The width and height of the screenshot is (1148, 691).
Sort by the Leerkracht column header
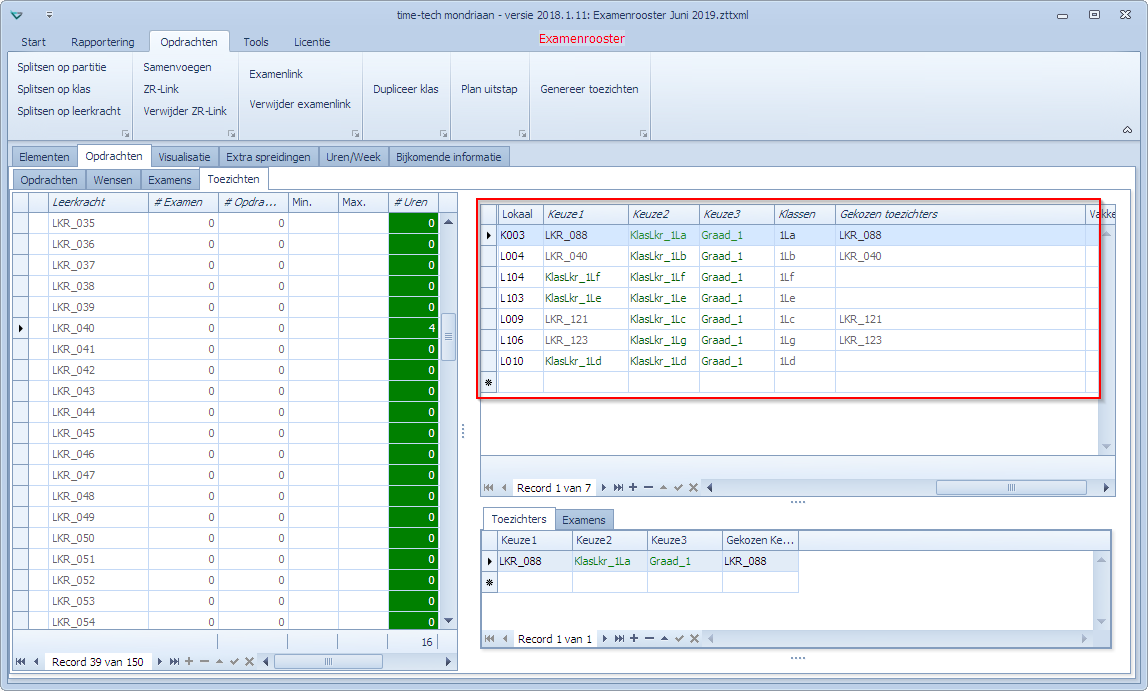click(98, 202)
